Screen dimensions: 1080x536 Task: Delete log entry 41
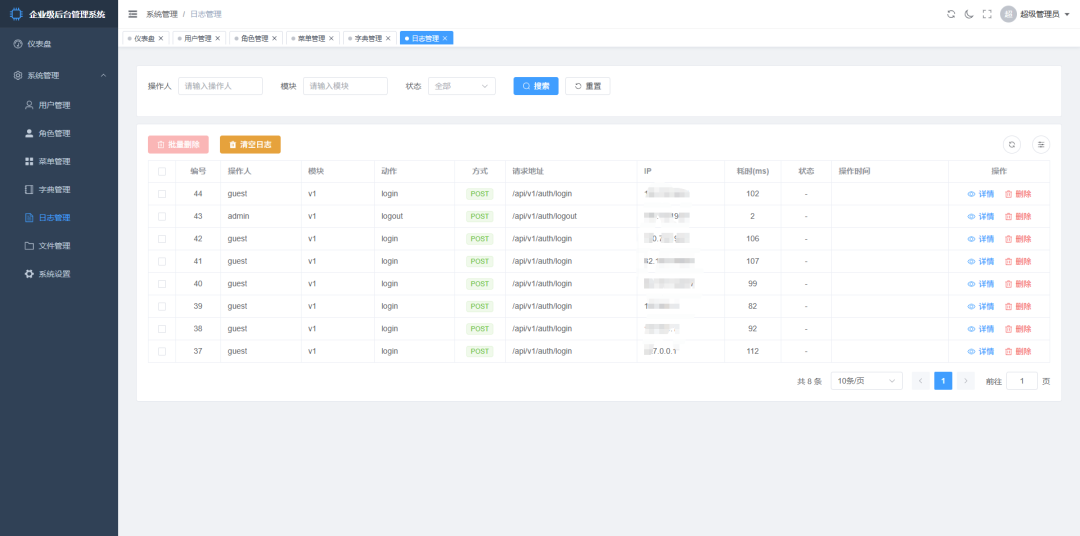tap(1018, 262)
